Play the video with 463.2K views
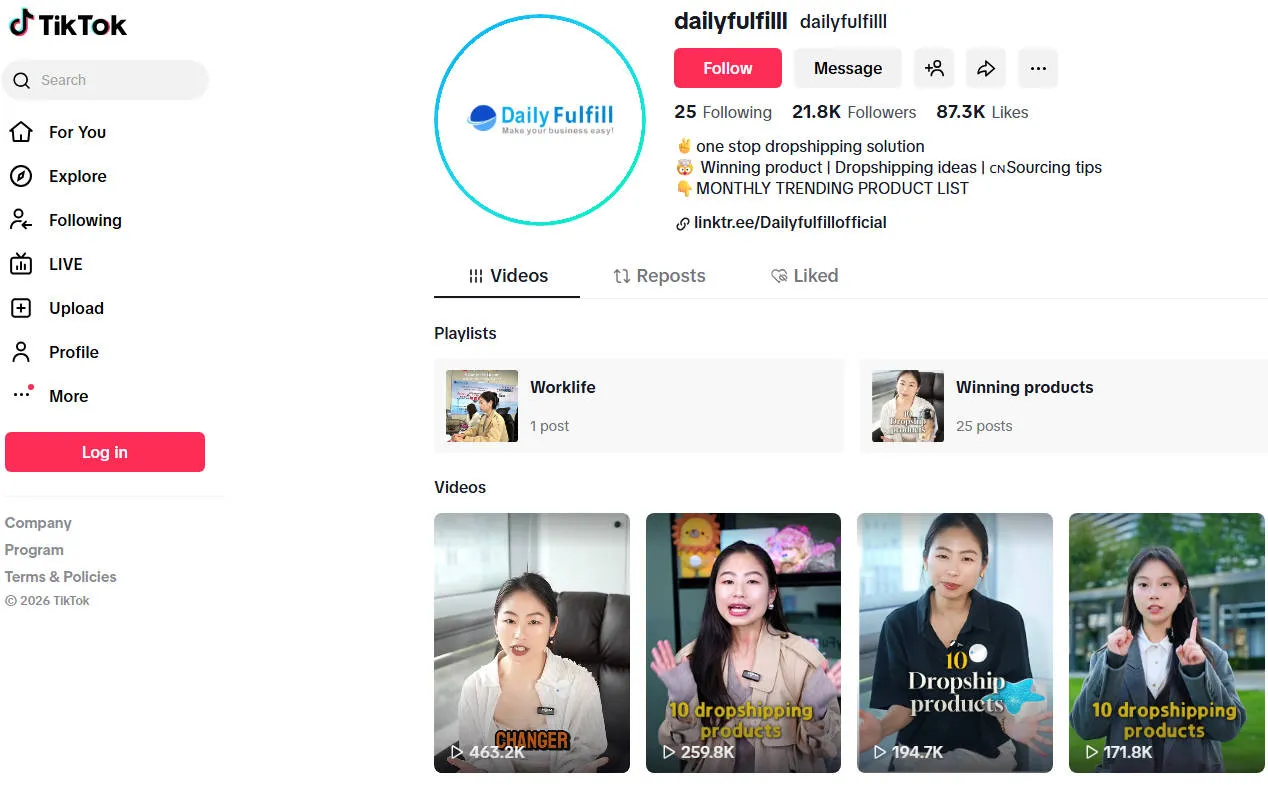The width and height of the screenshot is (1268, 785). point(532,642)
